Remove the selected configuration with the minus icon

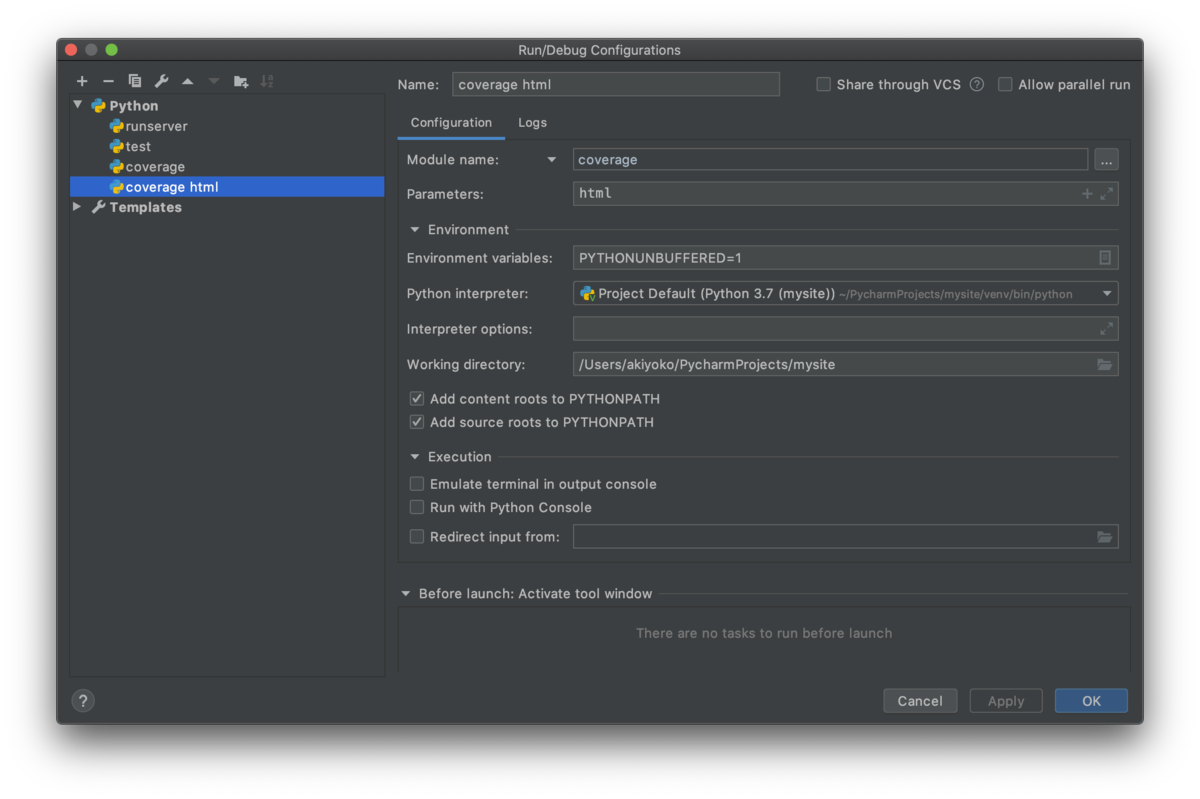pos(108,81)
